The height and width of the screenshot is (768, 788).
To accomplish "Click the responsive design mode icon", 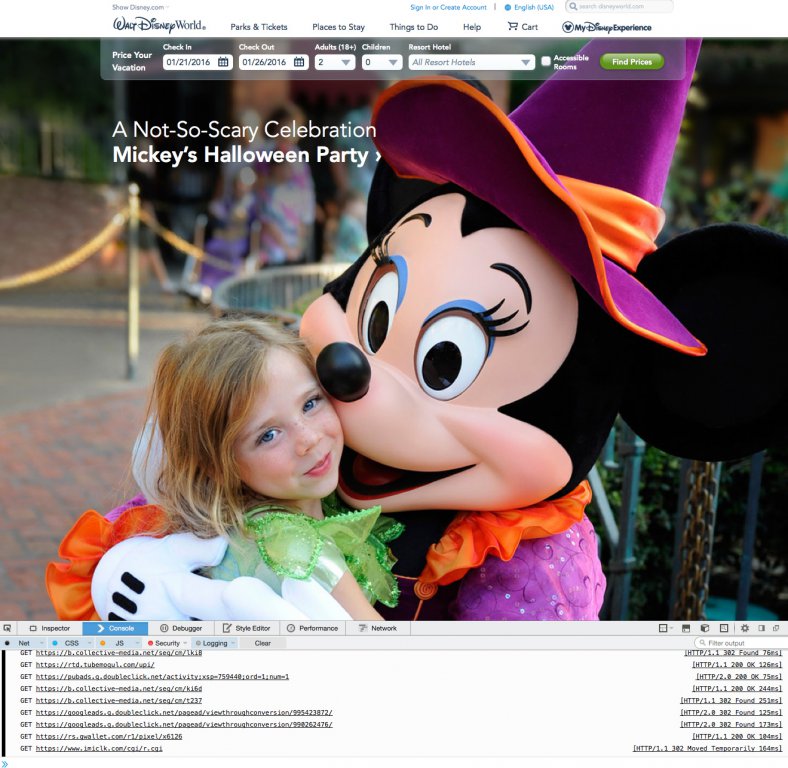I will (x=724, y=628).
